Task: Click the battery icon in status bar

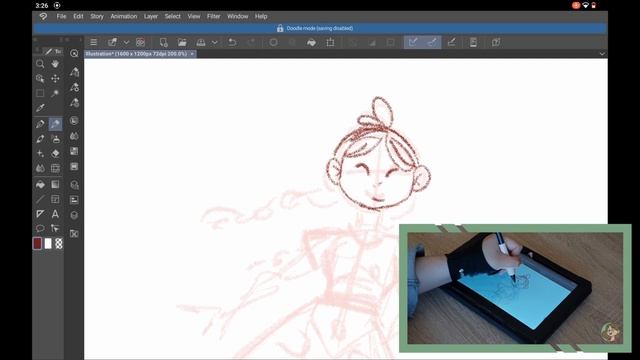Action: (x=593, y=5)
